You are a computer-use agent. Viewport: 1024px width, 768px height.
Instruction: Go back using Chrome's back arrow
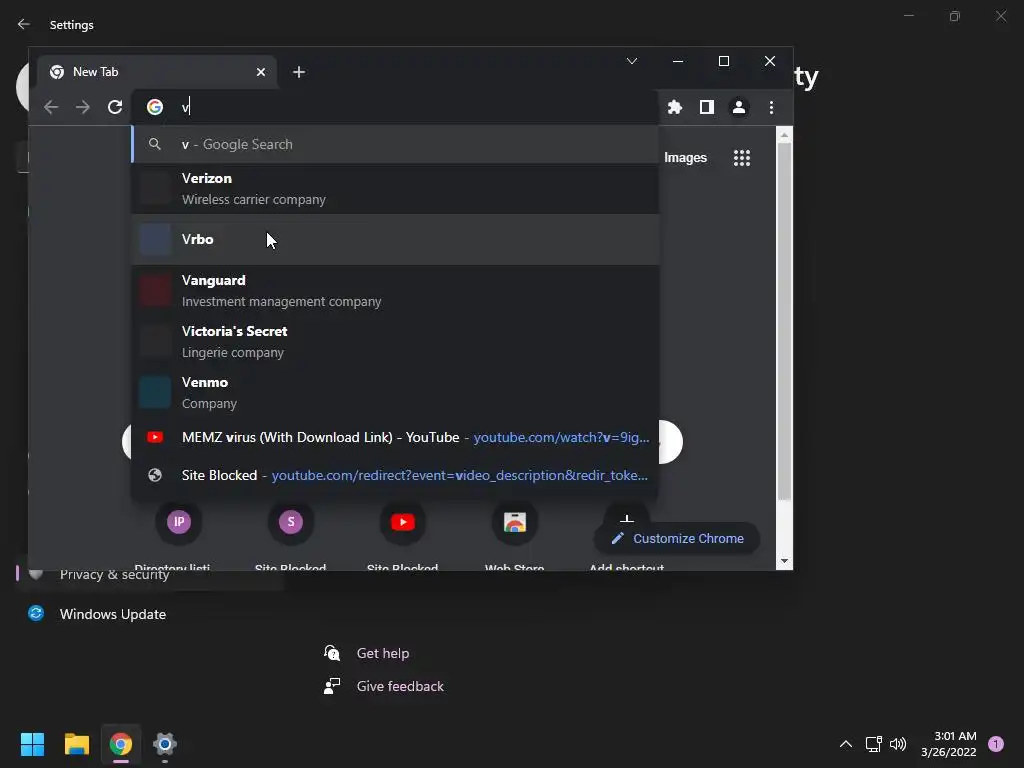tap(51, 107)
